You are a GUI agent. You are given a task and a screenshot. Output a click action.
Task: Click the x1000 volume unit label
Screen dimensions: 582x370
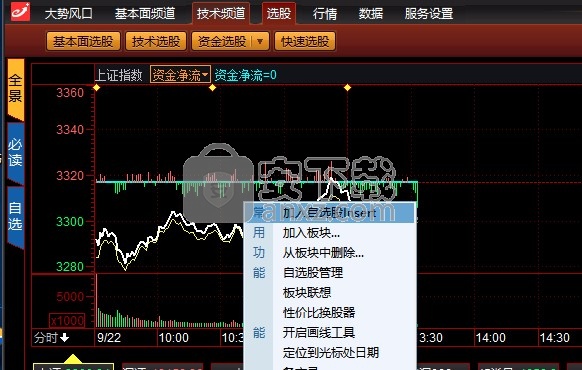click(x=68, y=321)
